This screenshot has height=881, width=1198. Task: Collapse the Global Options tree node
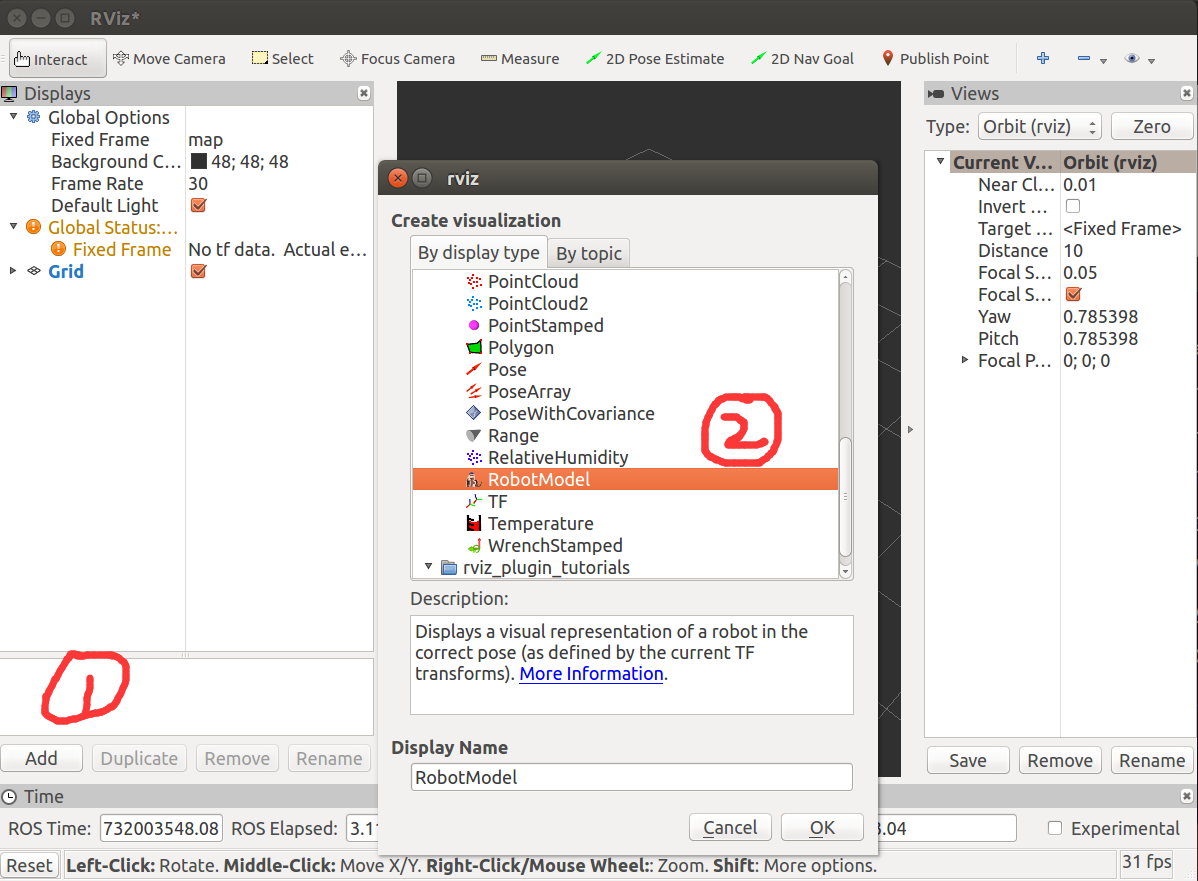(x=13, y=117)
